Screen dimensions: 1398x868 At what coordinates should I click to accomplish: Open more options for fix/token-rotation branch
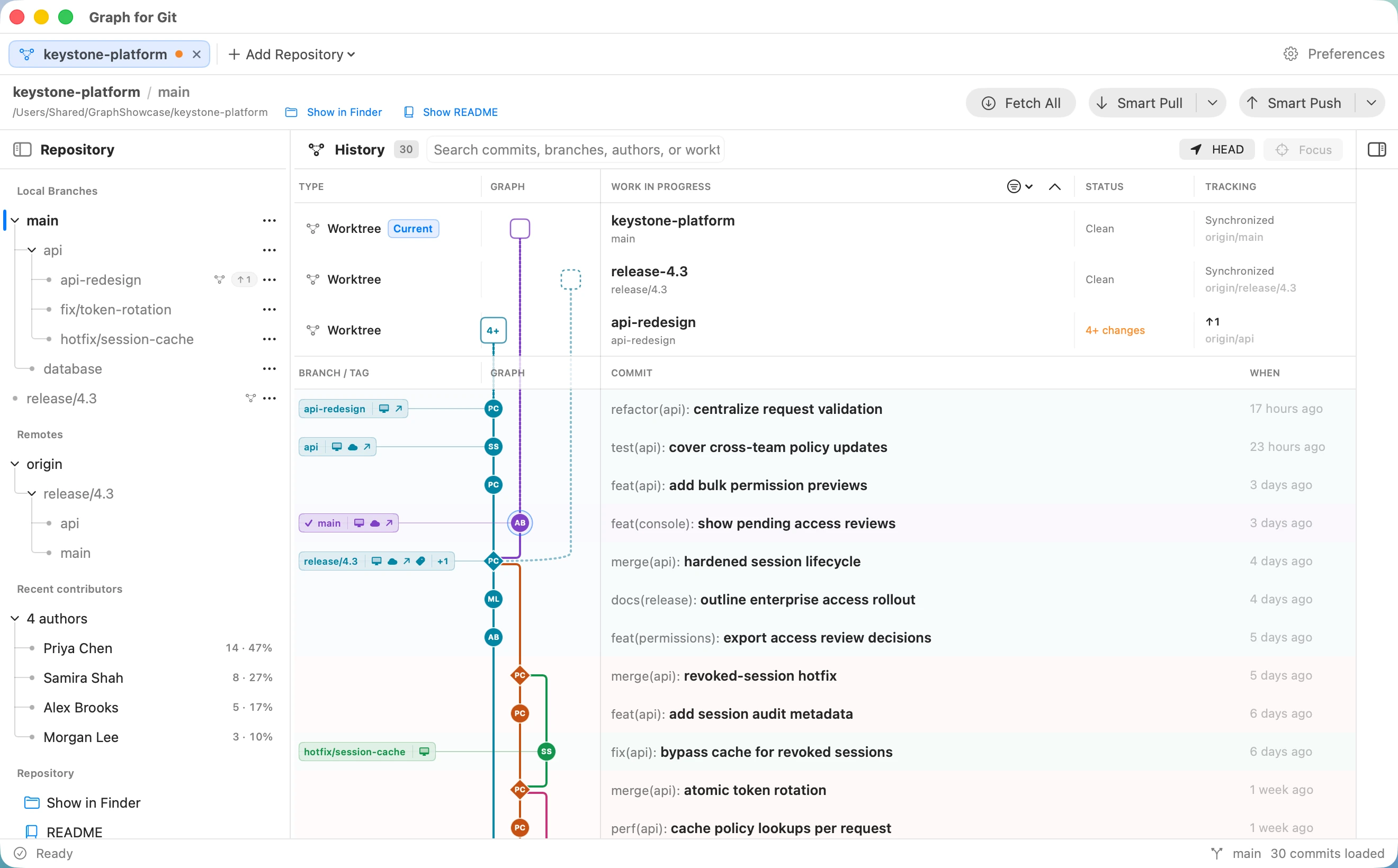[270, 310]
